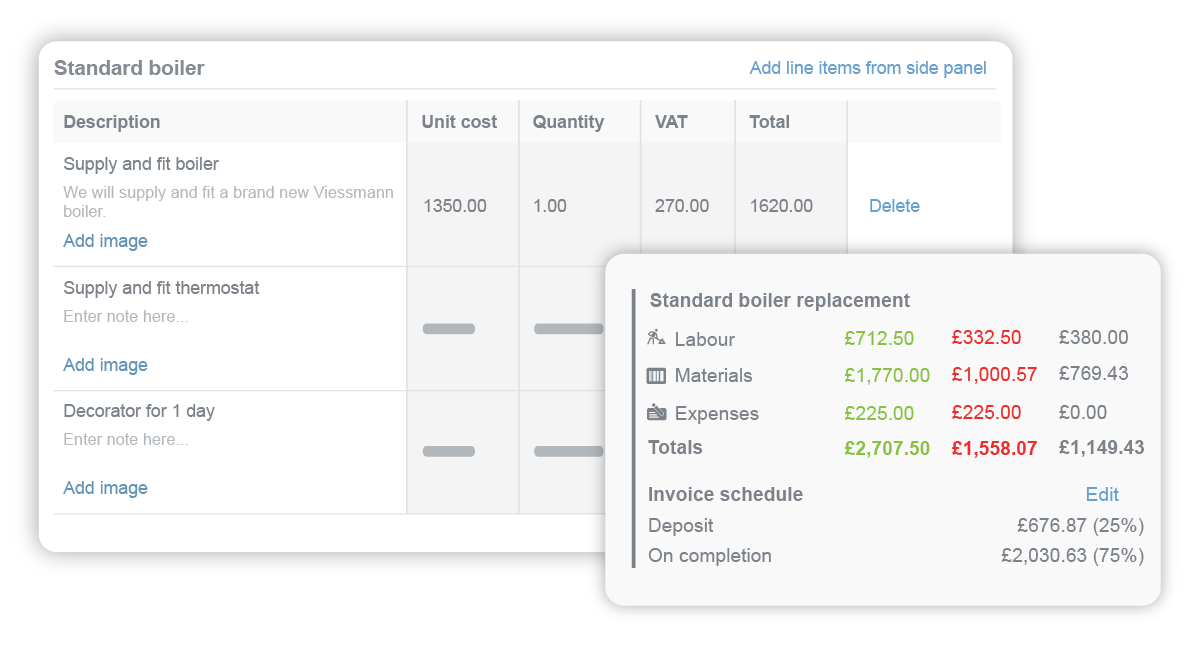Edit the invoice schedule
1200x650 pixels.
(1101, 494)
